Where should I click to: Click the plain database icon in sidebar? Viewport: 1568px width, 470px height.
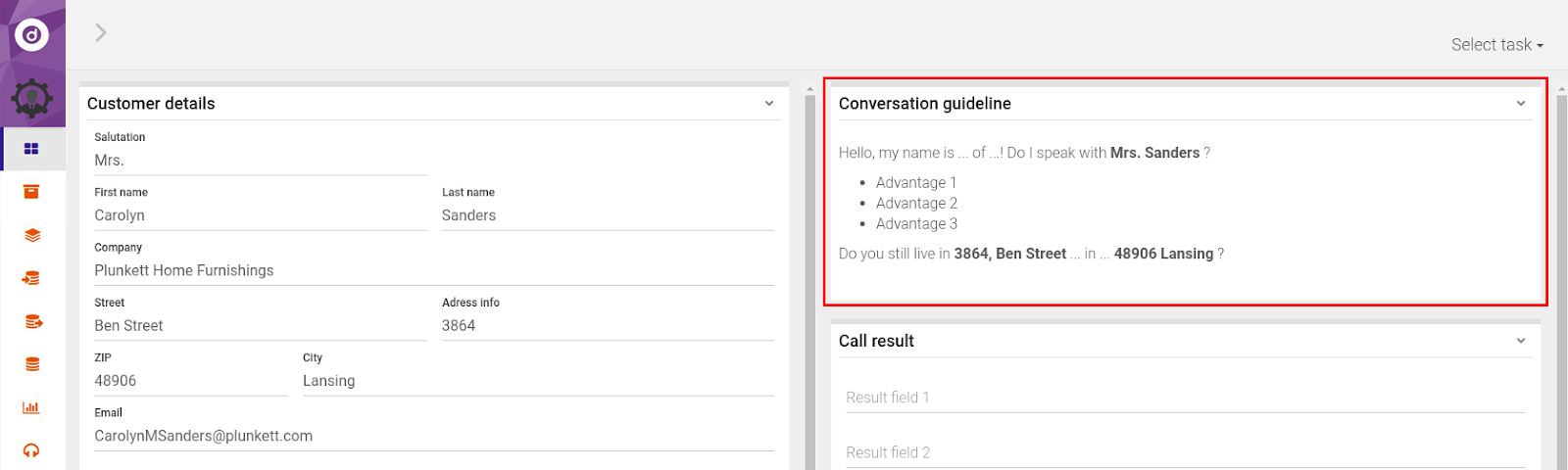31,364
